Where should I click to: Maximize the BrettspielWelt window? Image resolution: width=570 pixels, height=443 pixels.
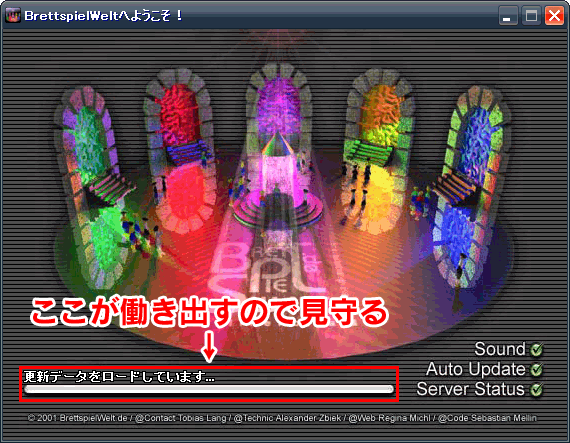531,16
